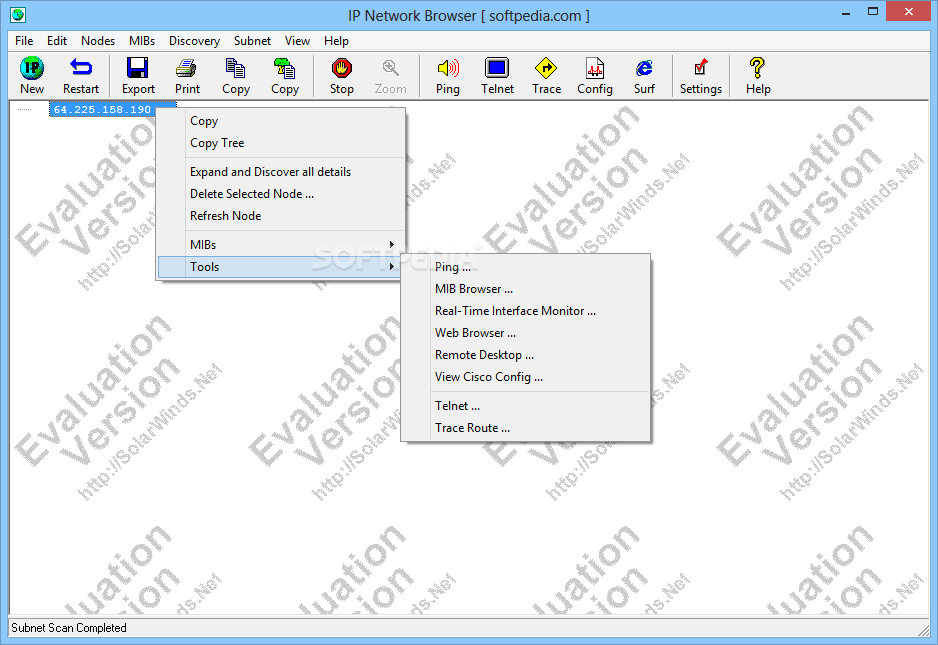Click the Stop sign toolbar icon
This screenshot has height=645, width=938.
[342, 68]
